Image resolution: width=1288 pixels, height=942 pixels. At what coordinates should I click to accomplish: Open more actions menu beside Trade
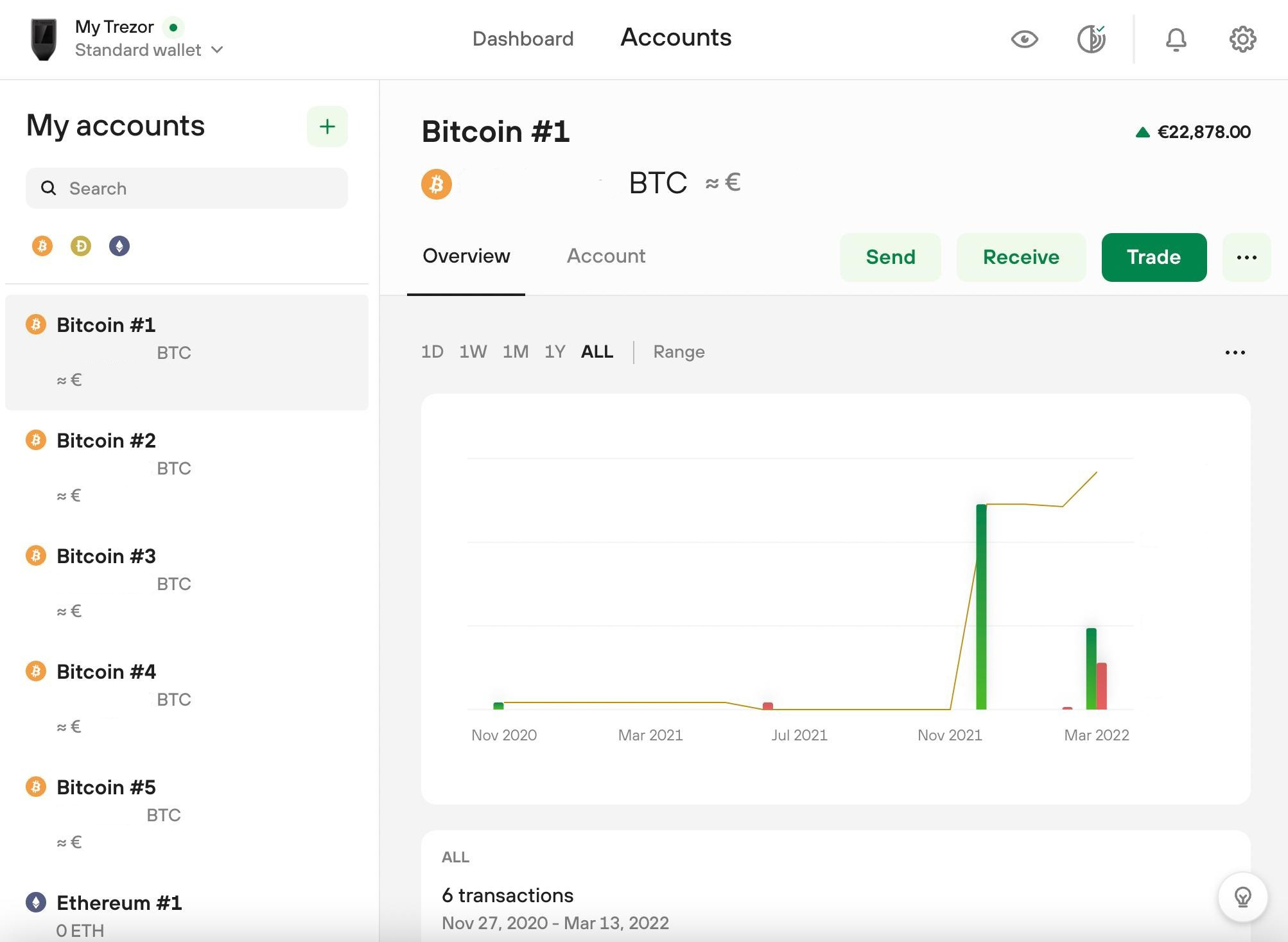click(1246, 257)
